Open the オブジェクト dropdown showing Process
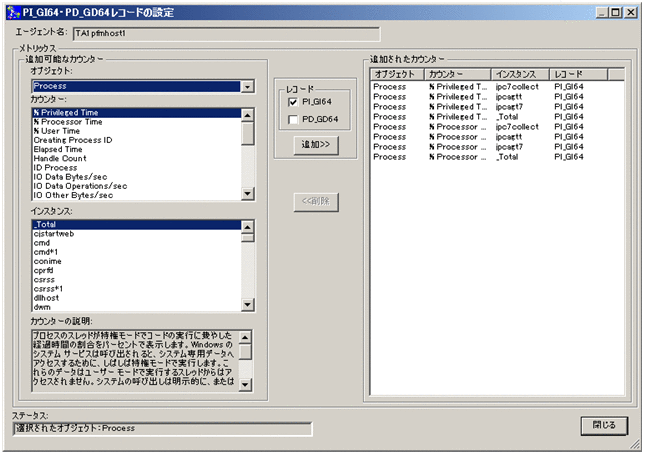This screenshot has height=455, width=645. (247, 86)
